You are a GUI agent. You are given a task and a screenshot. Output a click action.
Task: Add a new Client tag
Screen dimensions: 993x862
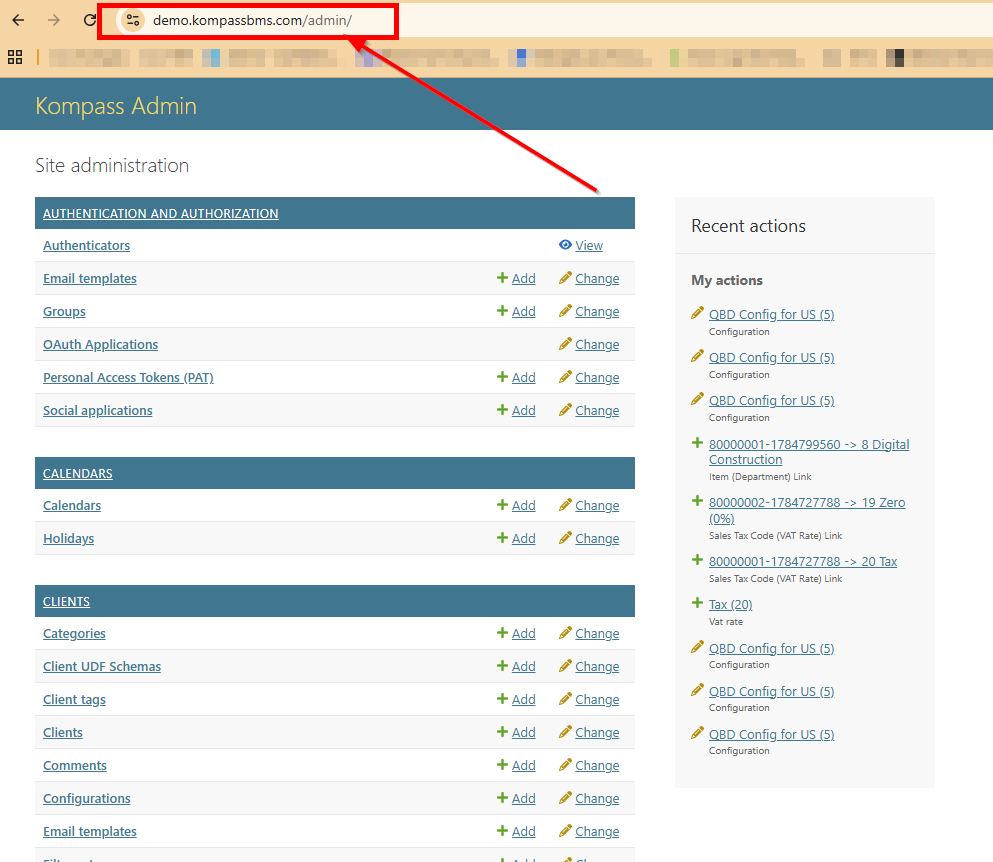516,699
